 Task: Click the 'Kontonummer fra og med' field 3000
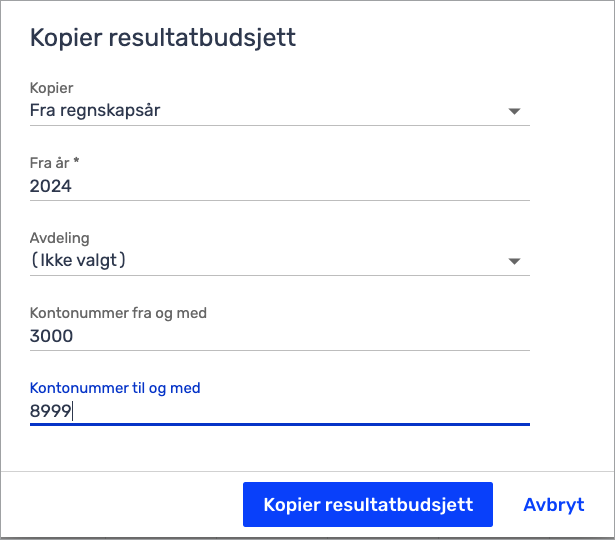(x=280, y=336)
